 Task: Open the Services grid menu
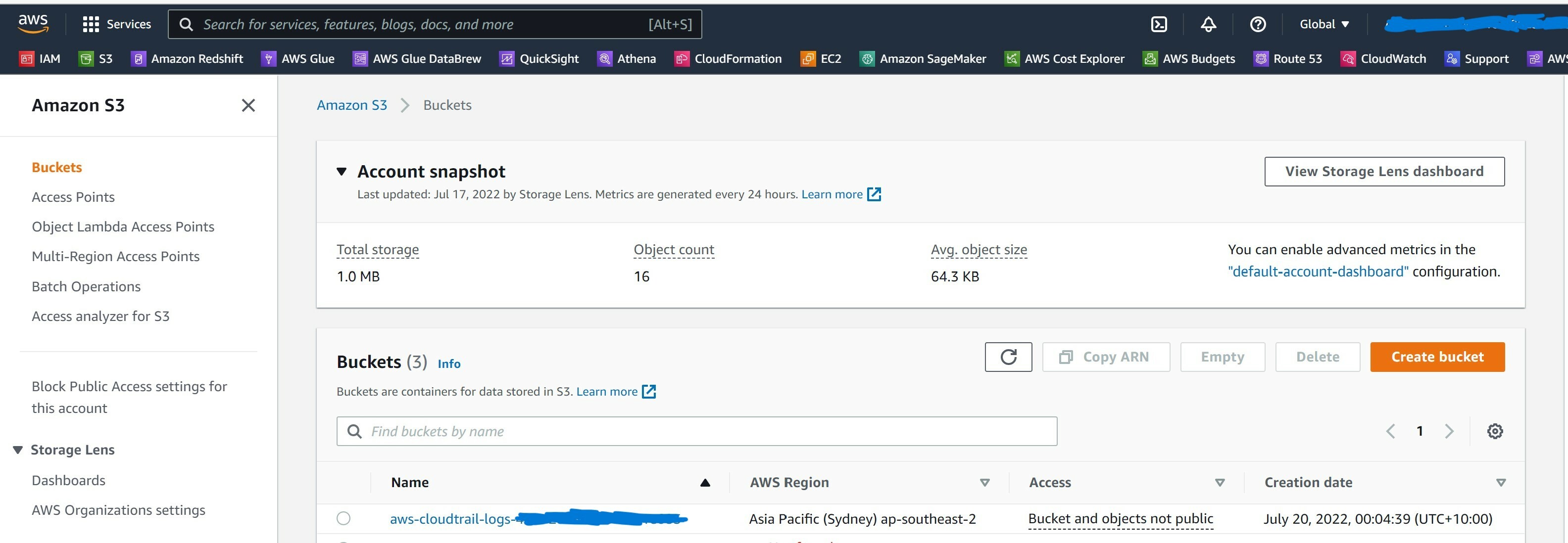116,24
